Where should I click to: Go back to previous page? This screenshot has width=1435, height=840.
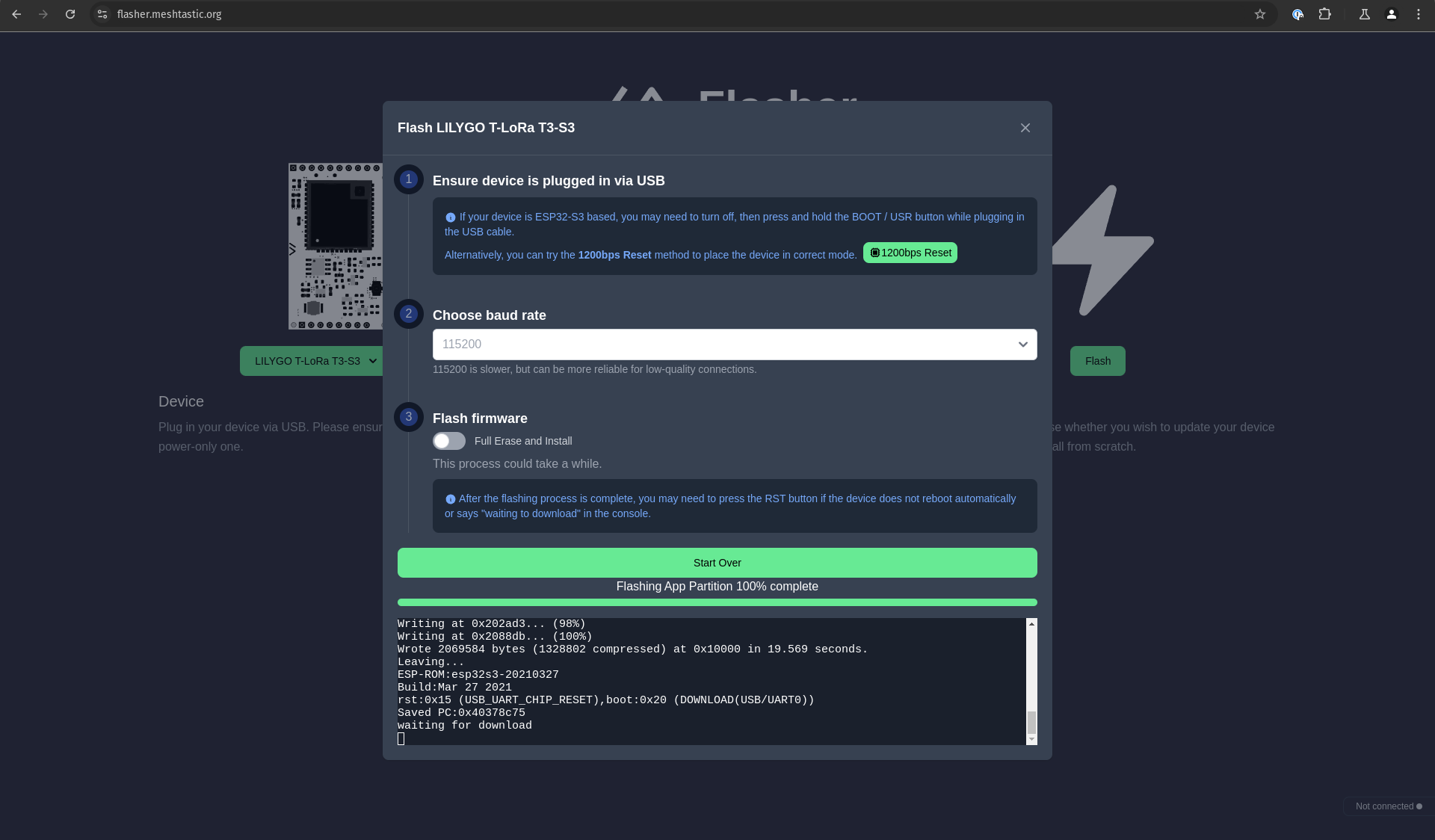click(x=16, y=14)
